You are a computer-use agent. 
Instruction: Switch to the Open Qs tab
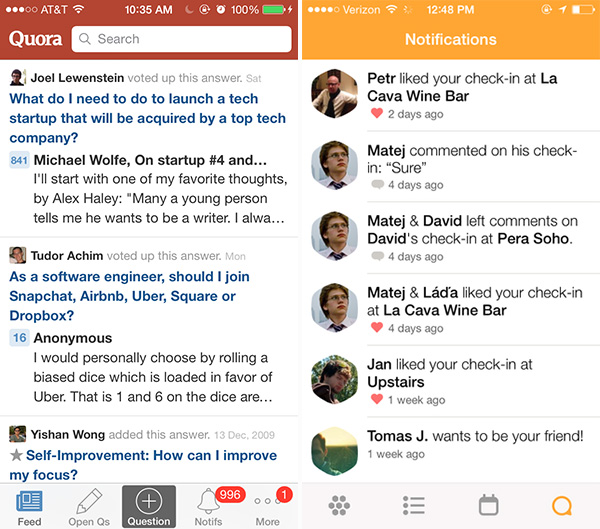(x=89, y=507)
